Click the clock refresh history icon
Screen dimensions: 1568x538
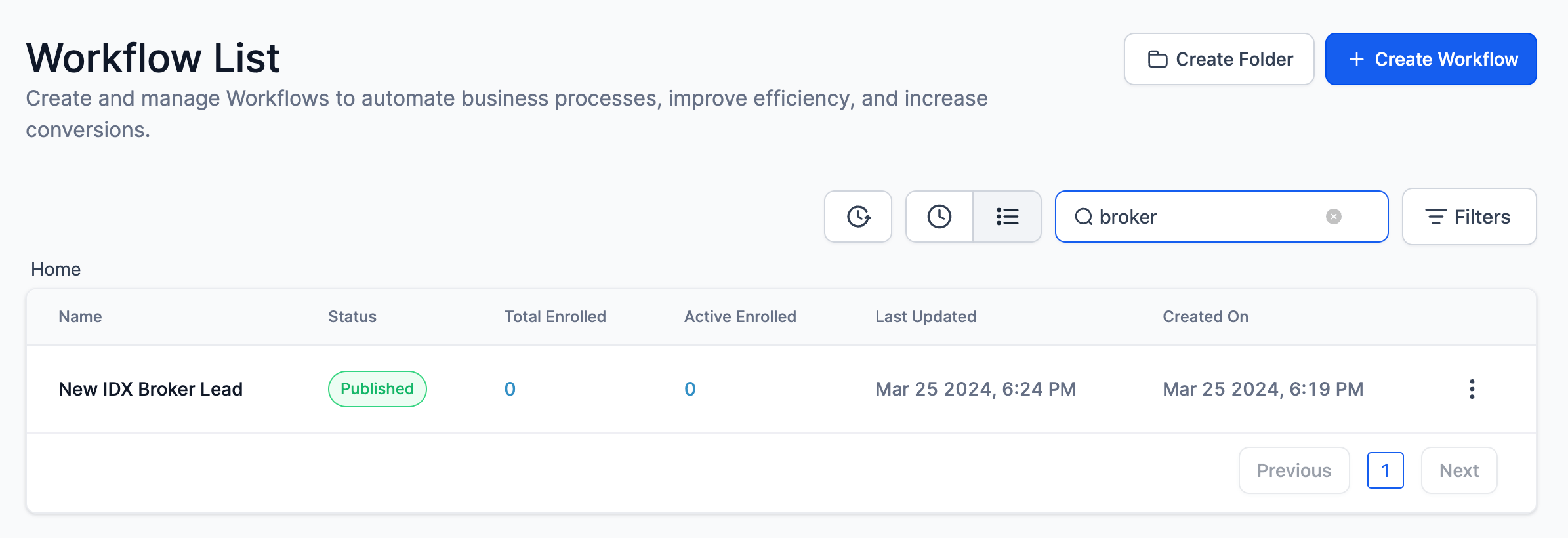tap(857, 217)
